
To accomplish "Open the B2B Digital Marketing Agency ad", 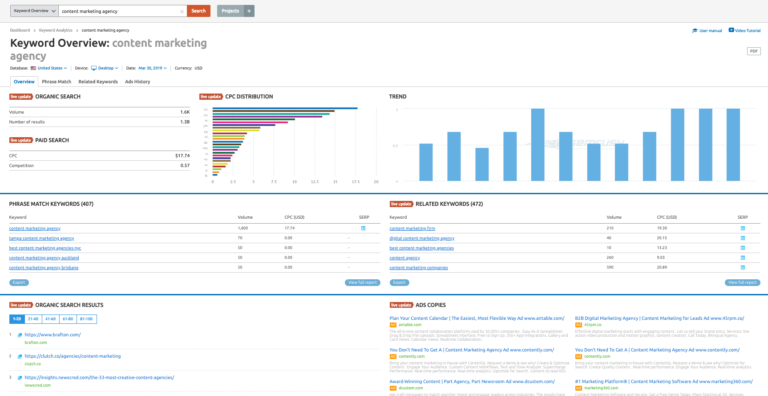I will point(660,318).
